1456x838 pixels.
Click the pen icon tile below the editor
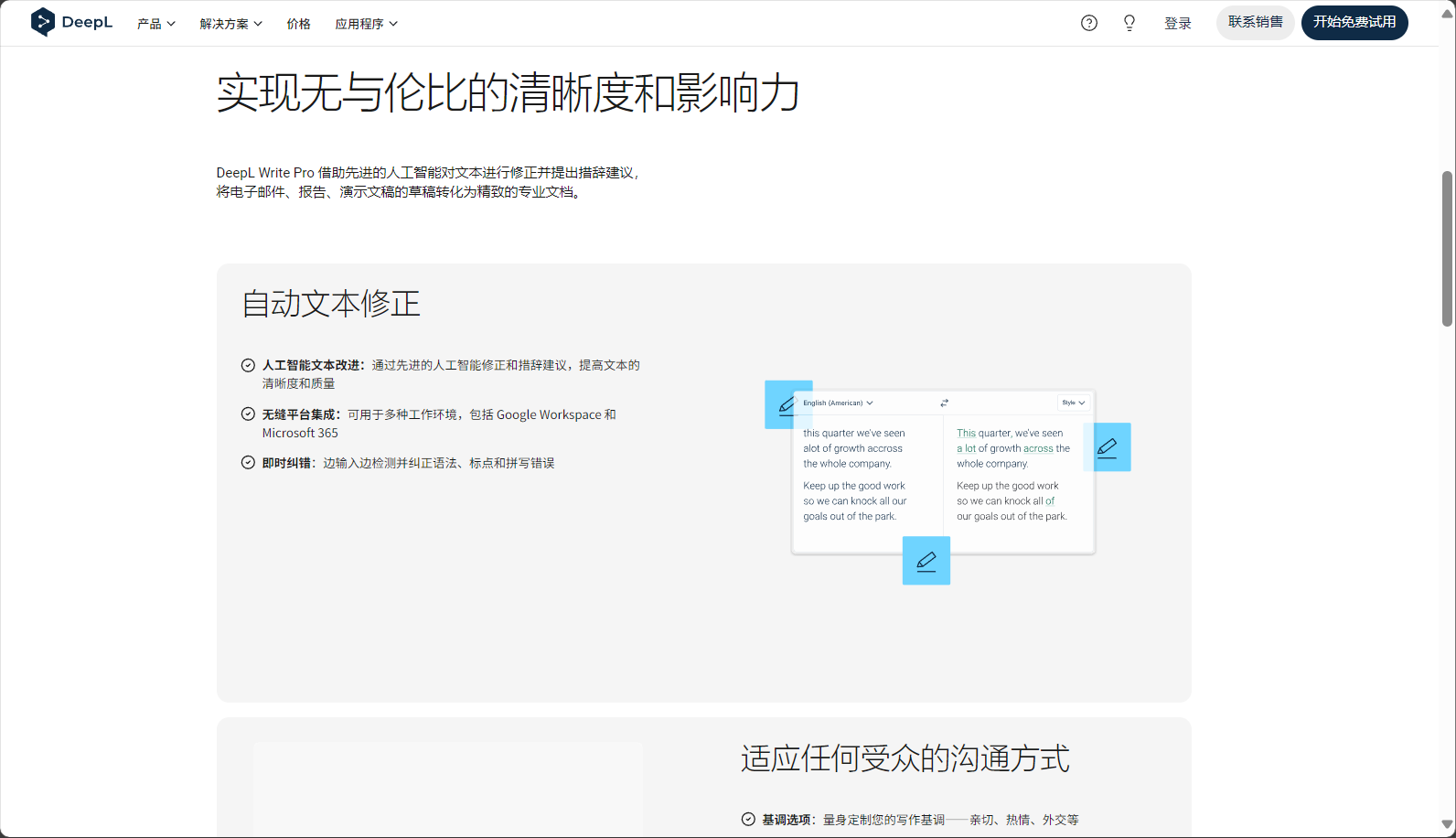pos(926,561)
